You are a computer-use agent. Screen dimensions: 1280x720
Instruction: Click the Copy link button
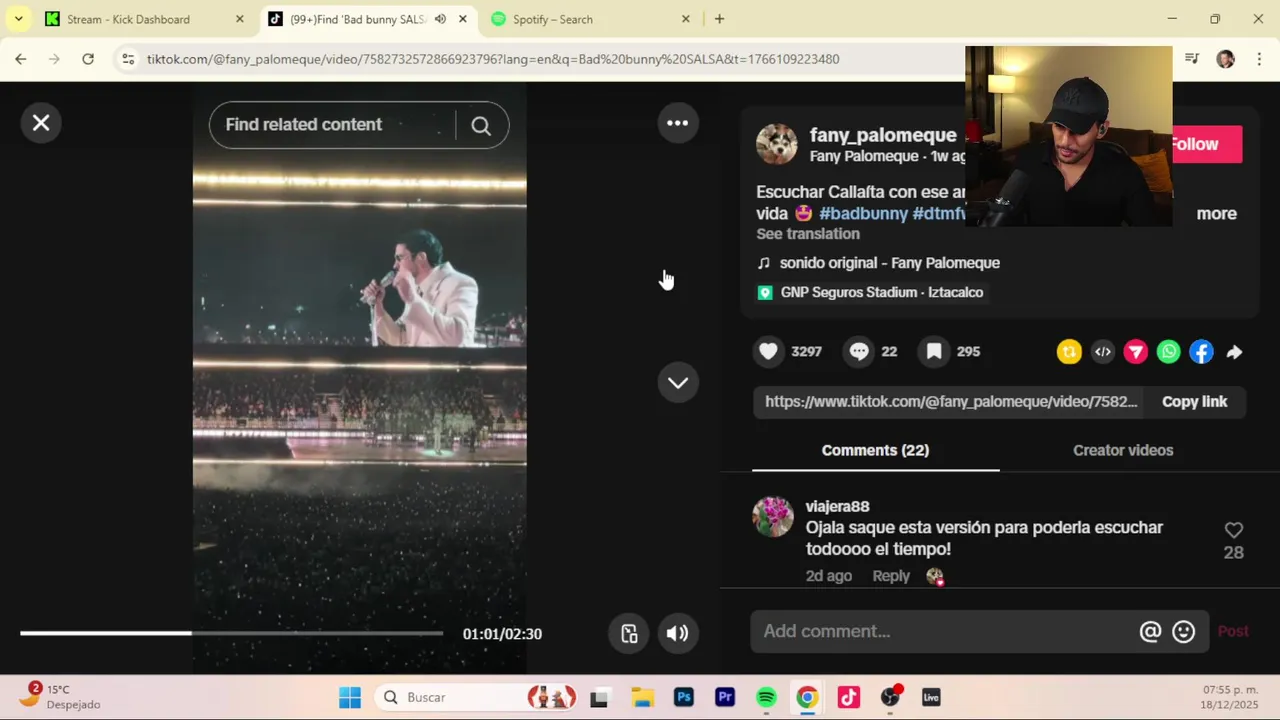tap(1194, 401)
